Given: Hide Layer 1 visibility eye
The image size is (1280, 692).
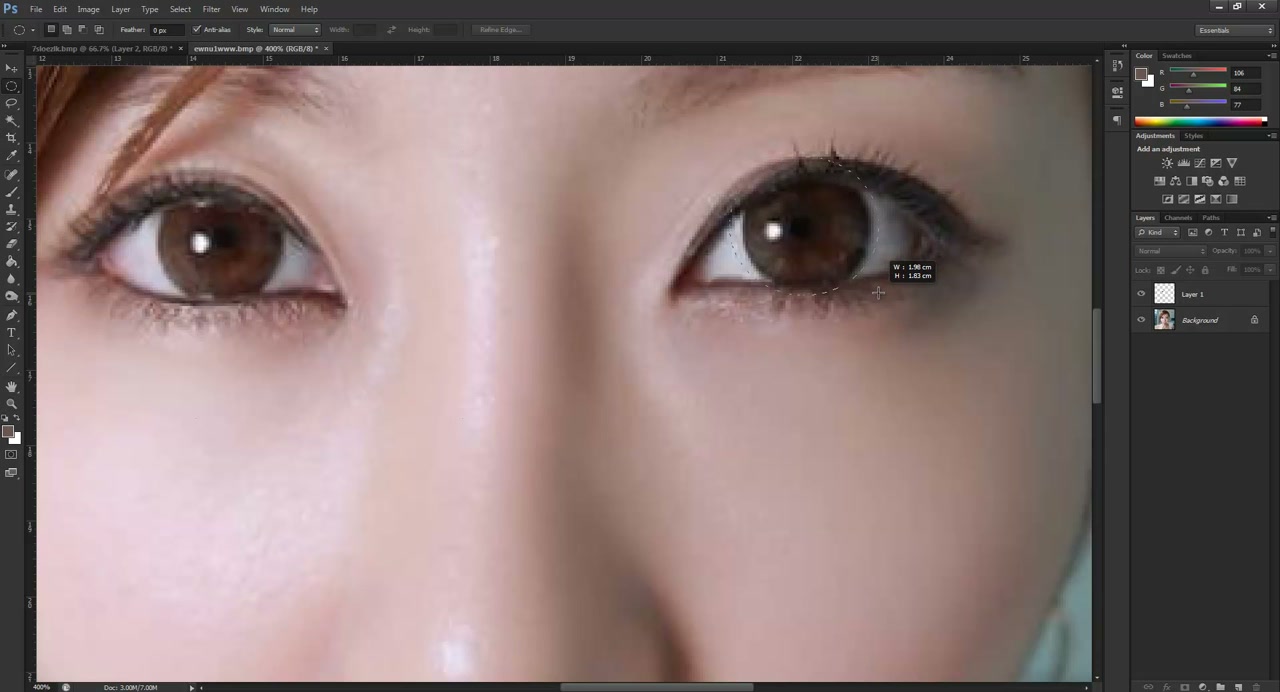Looking at the screenshot, I should click(1141, 294).
